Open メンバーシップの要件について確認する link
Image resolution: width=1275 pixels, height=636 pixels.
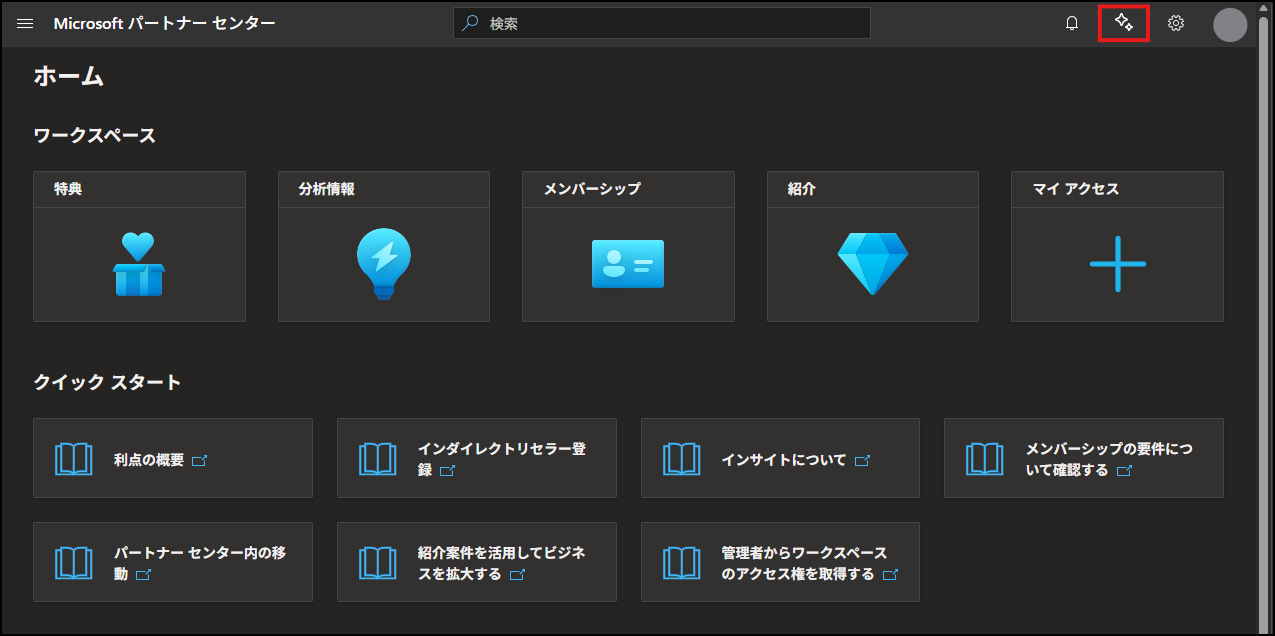pos(1109,460)
